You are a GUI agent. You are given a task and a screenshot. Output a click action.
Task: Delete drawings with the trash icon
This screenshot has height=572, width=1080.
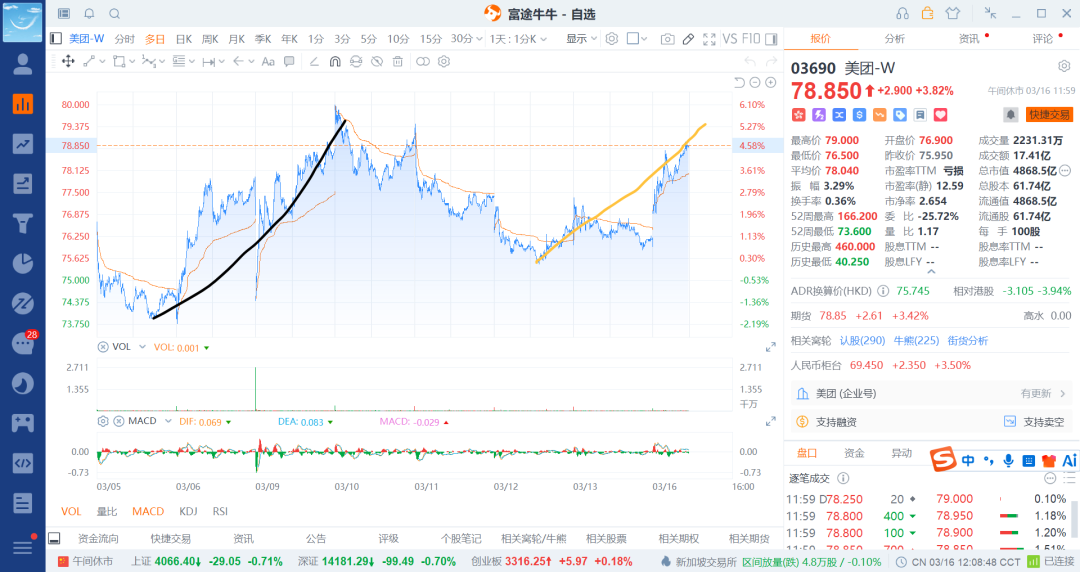[x=397, y=61]
